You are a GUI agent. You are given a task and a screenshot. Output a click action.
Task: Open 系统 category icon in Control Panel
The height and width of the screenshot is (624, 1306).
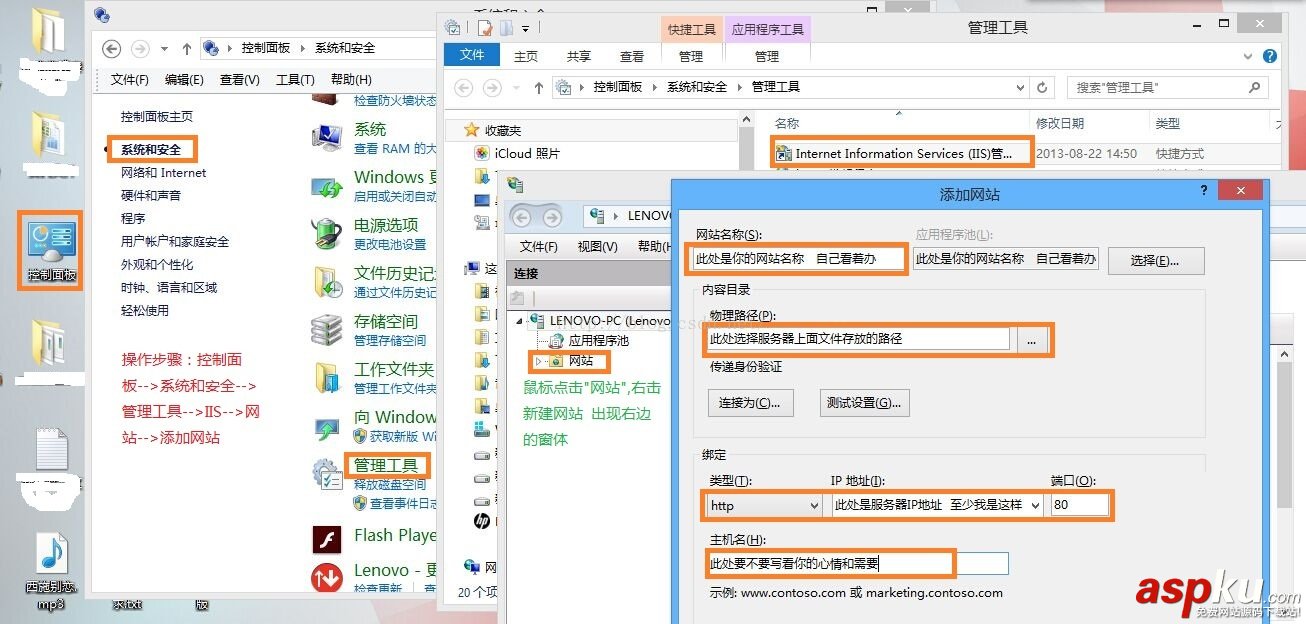(328, 137)
